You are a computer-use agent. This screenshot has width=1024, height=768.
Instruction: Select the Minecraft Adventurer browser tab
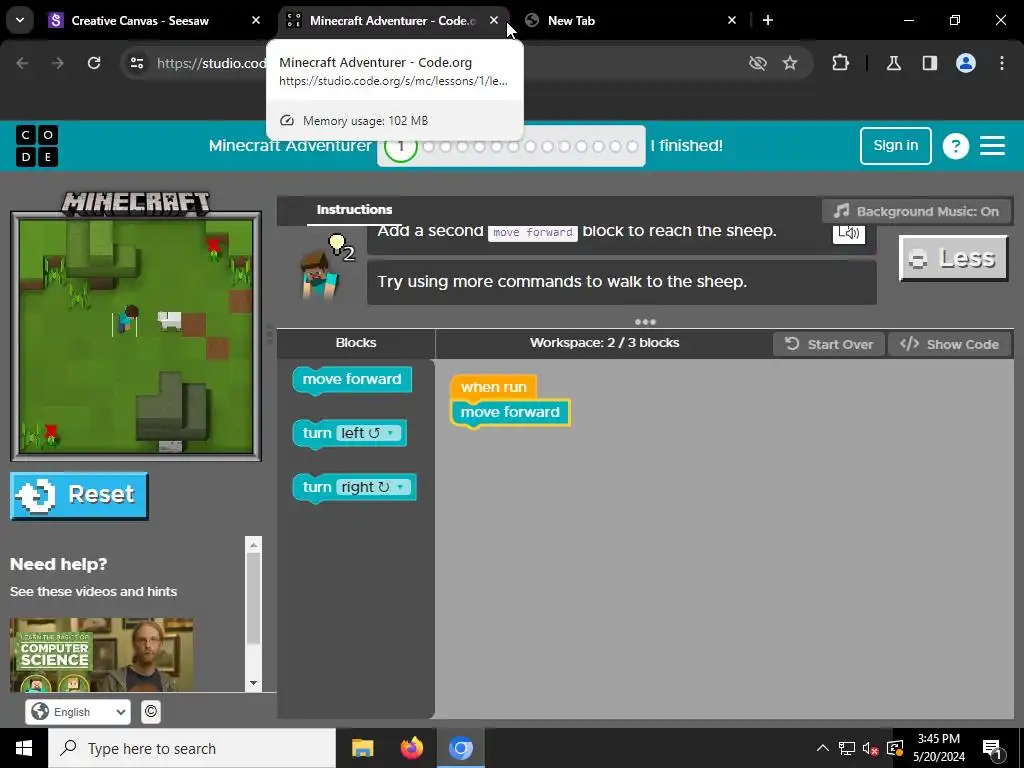click(x=392, y=20)
